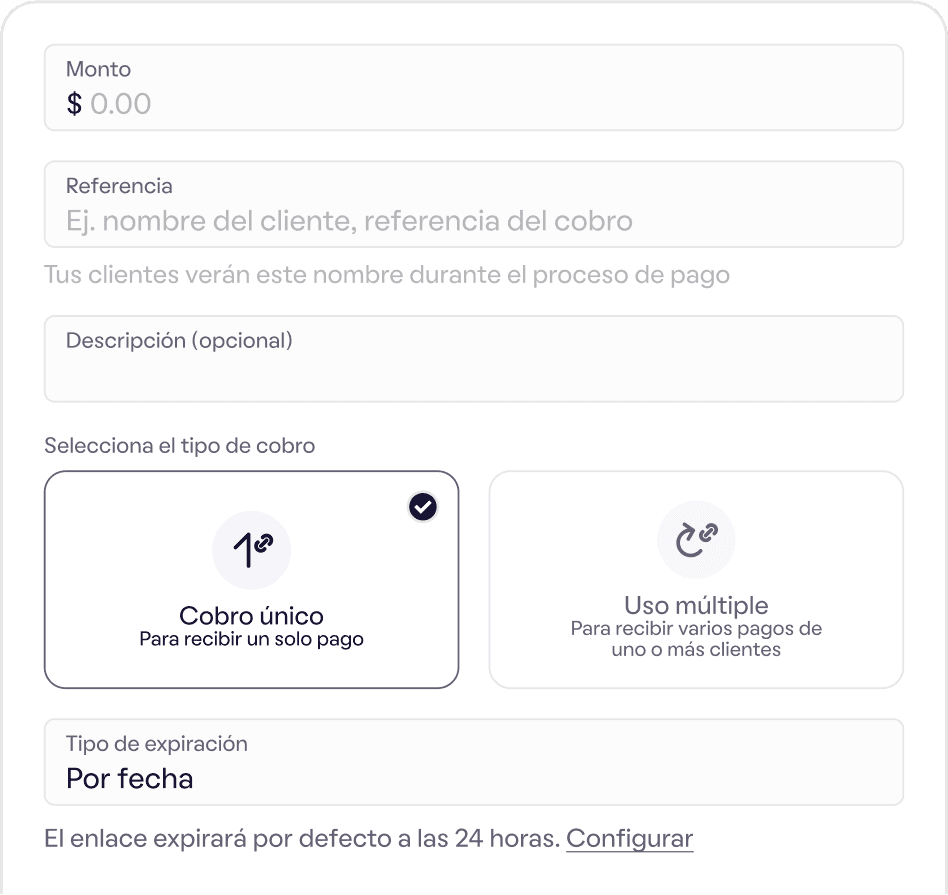
Task: Click the Referencia text input
Action: tap(474, 204)
